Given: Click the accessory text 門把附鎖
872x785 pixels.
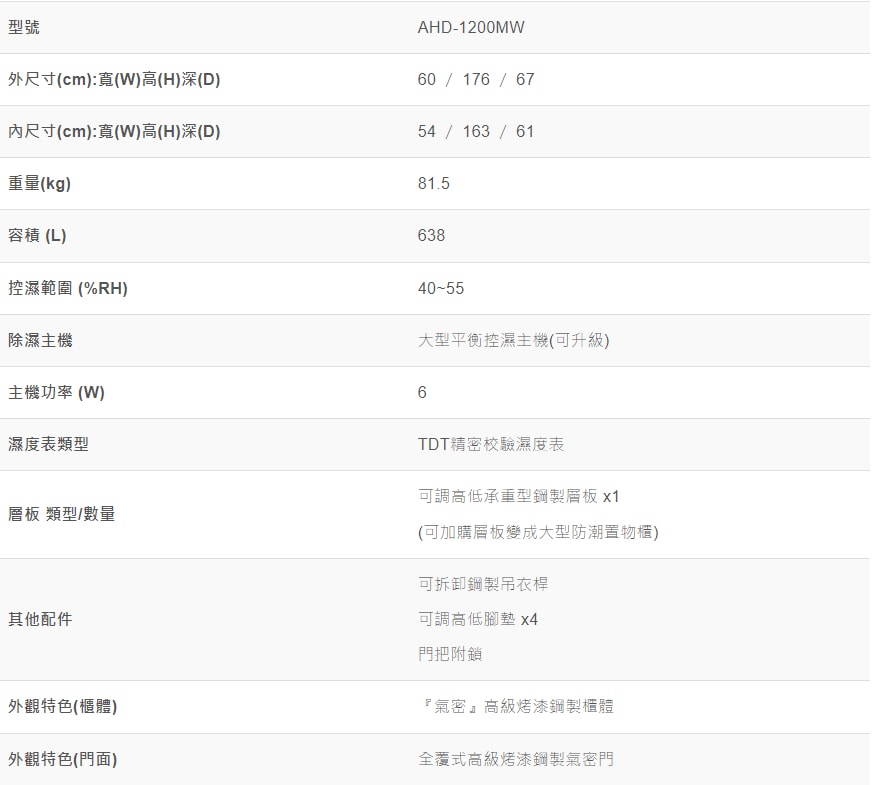Looking at the screenshot, I should coord(450,654).
